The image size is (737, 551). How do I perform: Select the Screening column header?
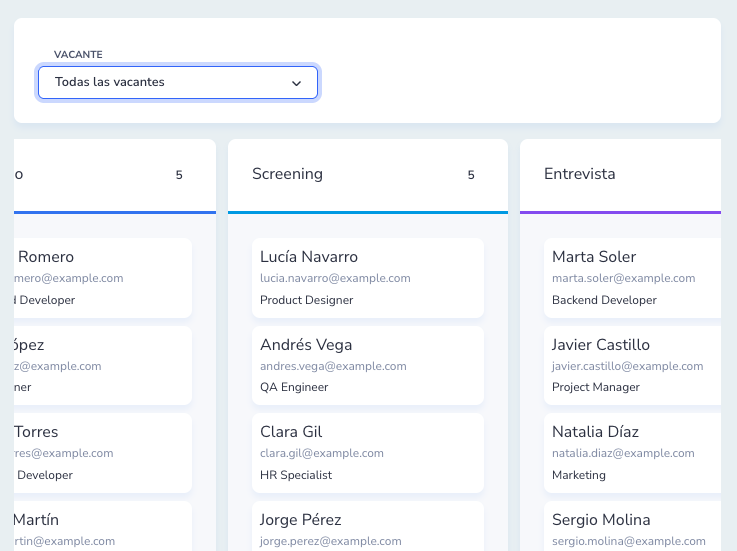pos(287,174)
